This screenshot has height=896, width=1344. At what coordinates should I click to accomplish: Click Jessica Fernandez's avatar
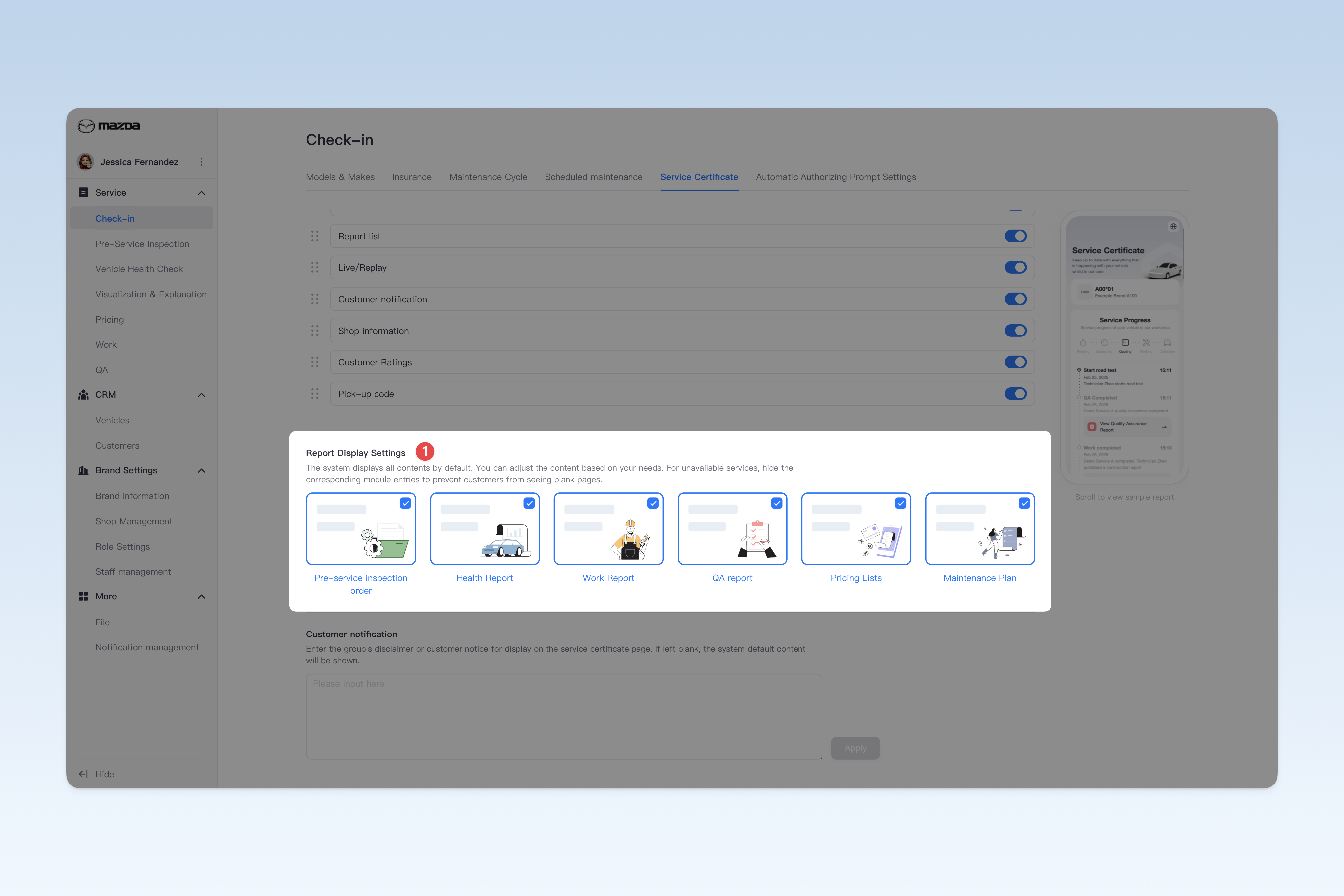pyautogui.click(x=85, y=162)
